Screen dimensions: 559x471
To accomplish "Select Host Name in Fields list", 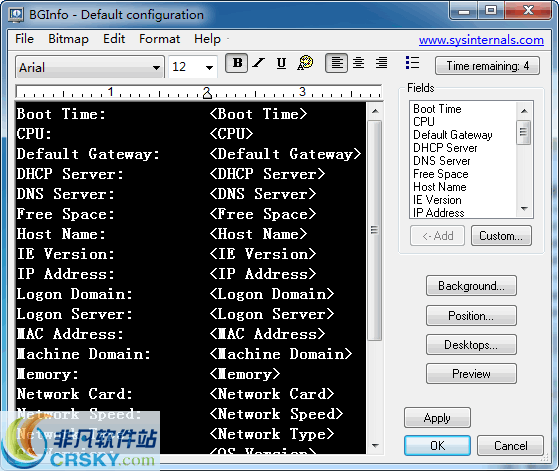I will [x=440, y=187].
